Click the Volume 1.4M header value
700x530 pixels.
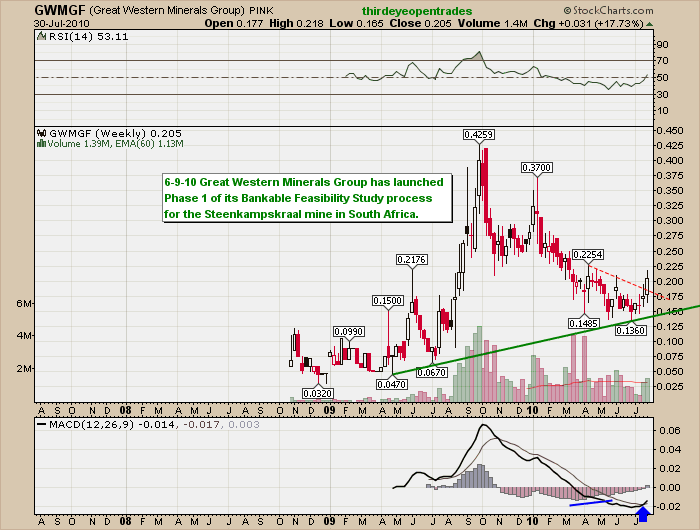[x=492, y=23]
